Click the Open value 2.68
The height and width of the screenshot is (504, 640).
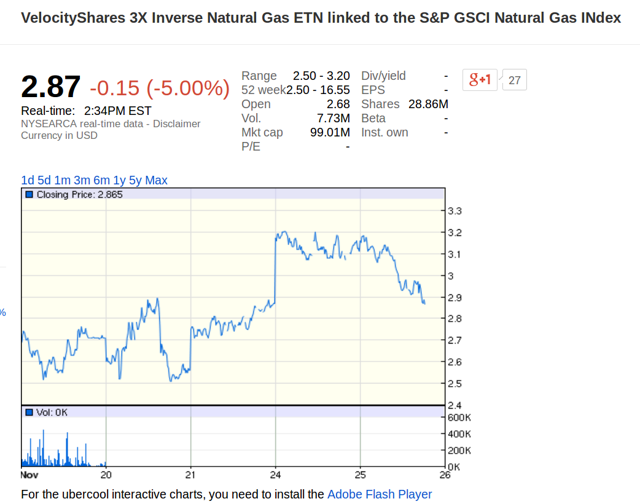coord(338,104)
